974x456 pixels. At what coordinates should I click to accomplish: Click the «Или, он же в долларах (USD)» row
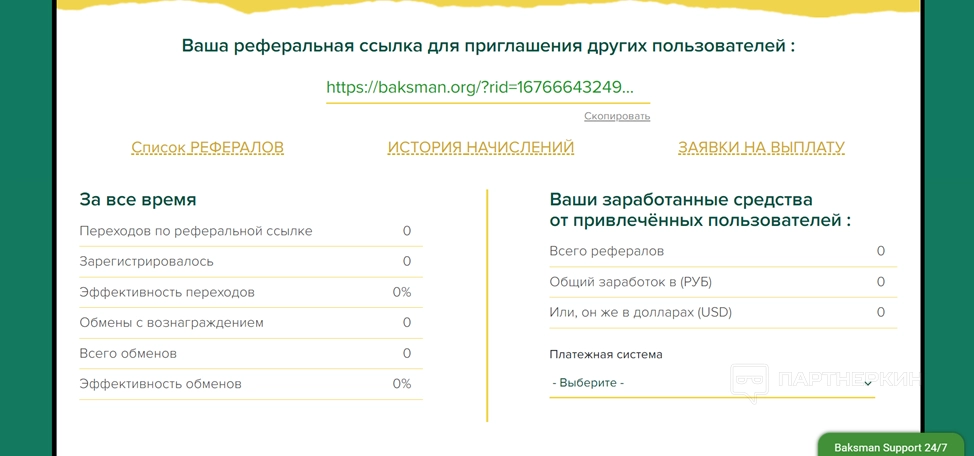point(720,312)
